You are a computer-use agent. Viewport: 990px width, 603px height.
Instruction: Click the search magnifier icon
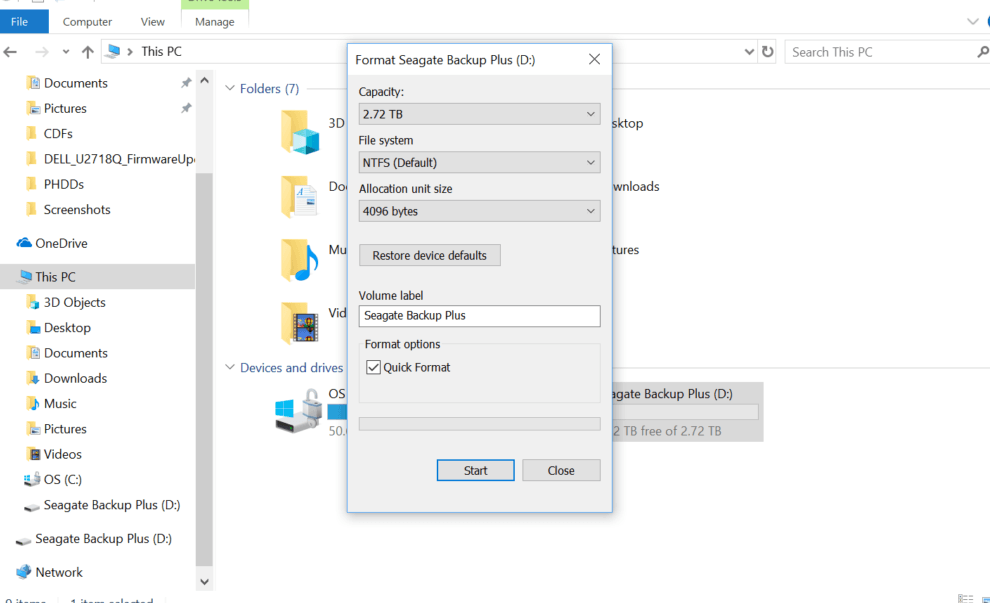982,52
